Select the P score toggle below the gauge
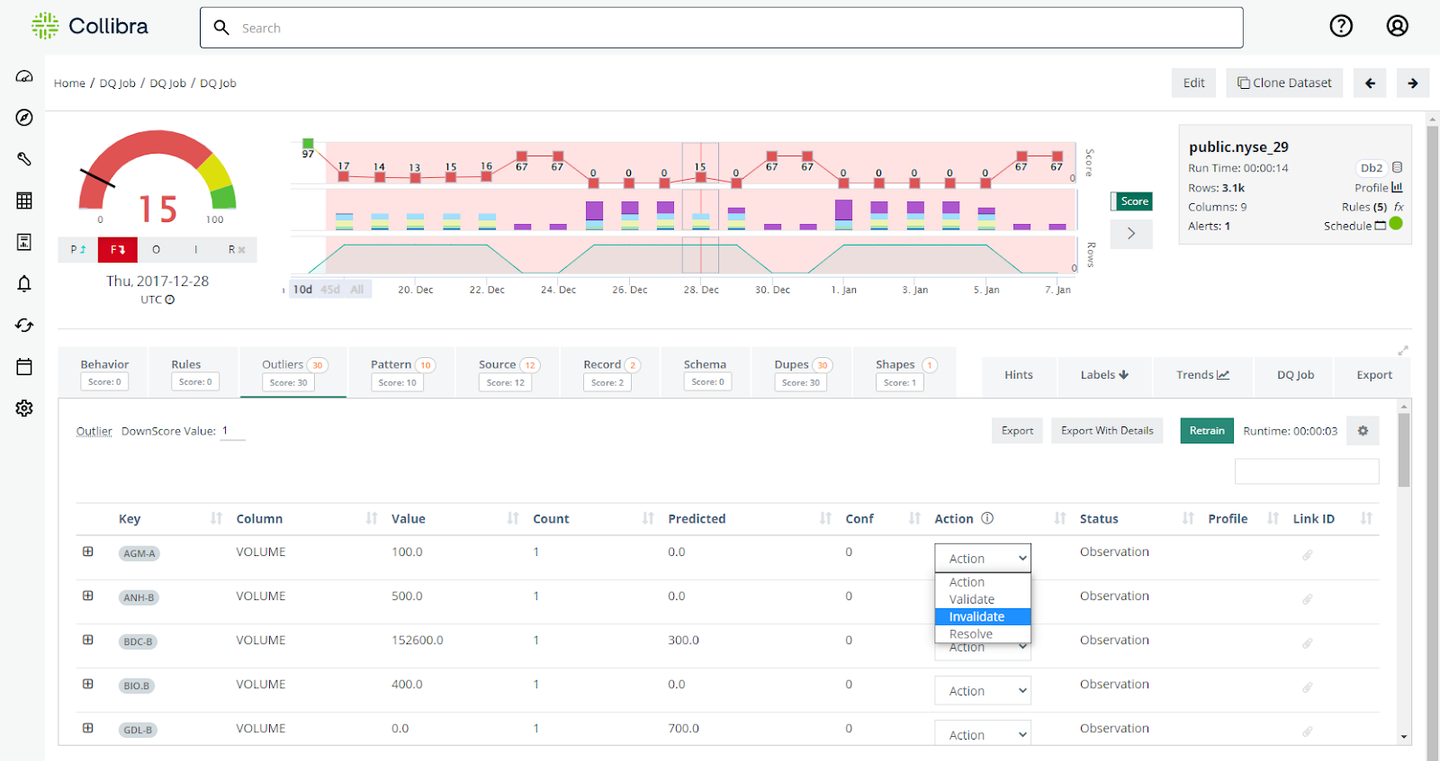This screenshot has width=1440, height=761. pos(77,249)
